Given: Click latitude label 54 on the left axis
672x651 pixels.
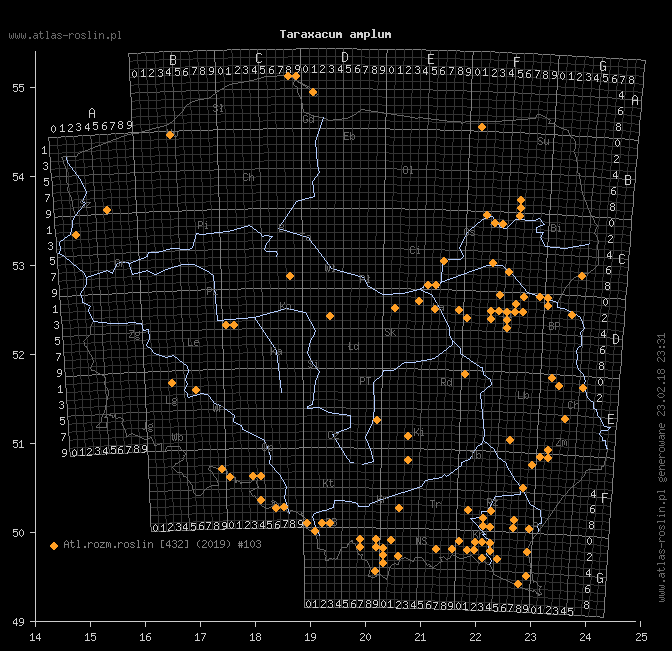Looking at the screenshot, I should [18, 177].
